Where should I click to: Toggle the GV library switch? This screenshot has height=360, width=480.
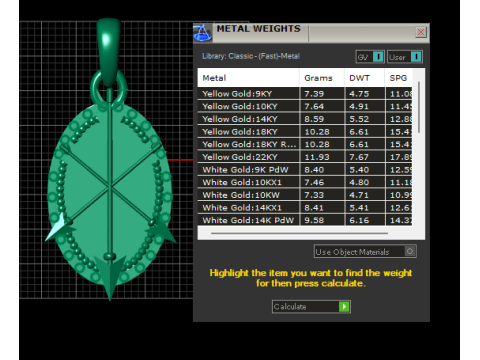370,57
